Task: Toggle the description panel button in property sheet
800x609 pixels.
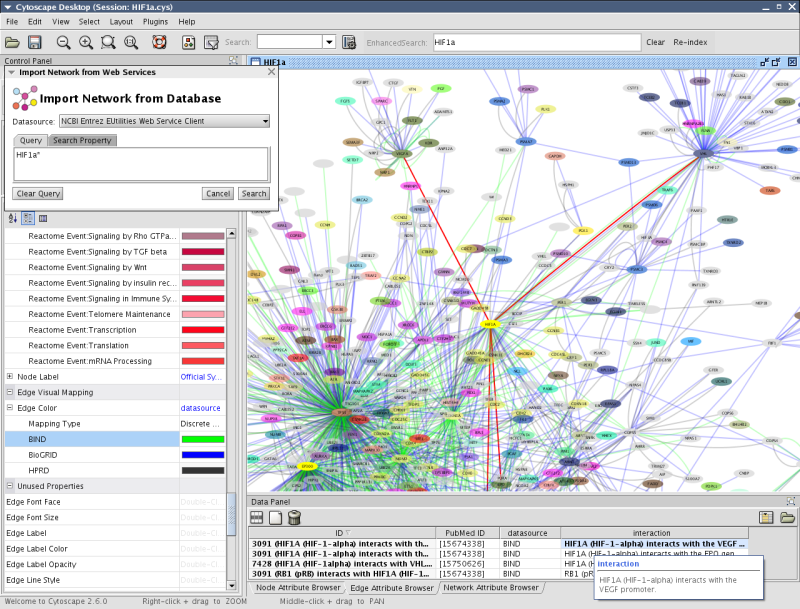Action: click(x=43, y=218)
